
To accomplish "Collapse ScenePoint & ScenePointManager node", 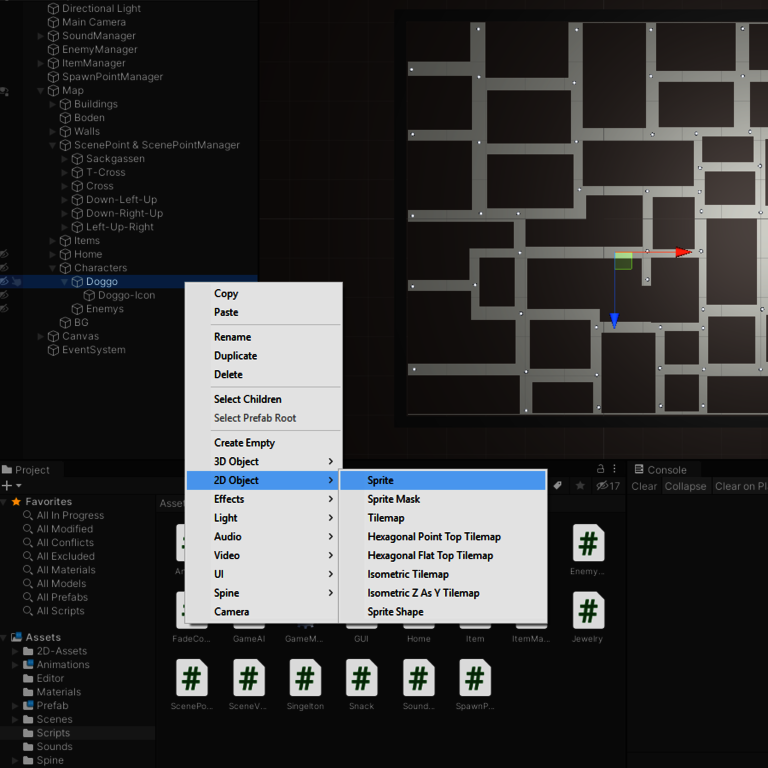I will (x=52, y=145).
